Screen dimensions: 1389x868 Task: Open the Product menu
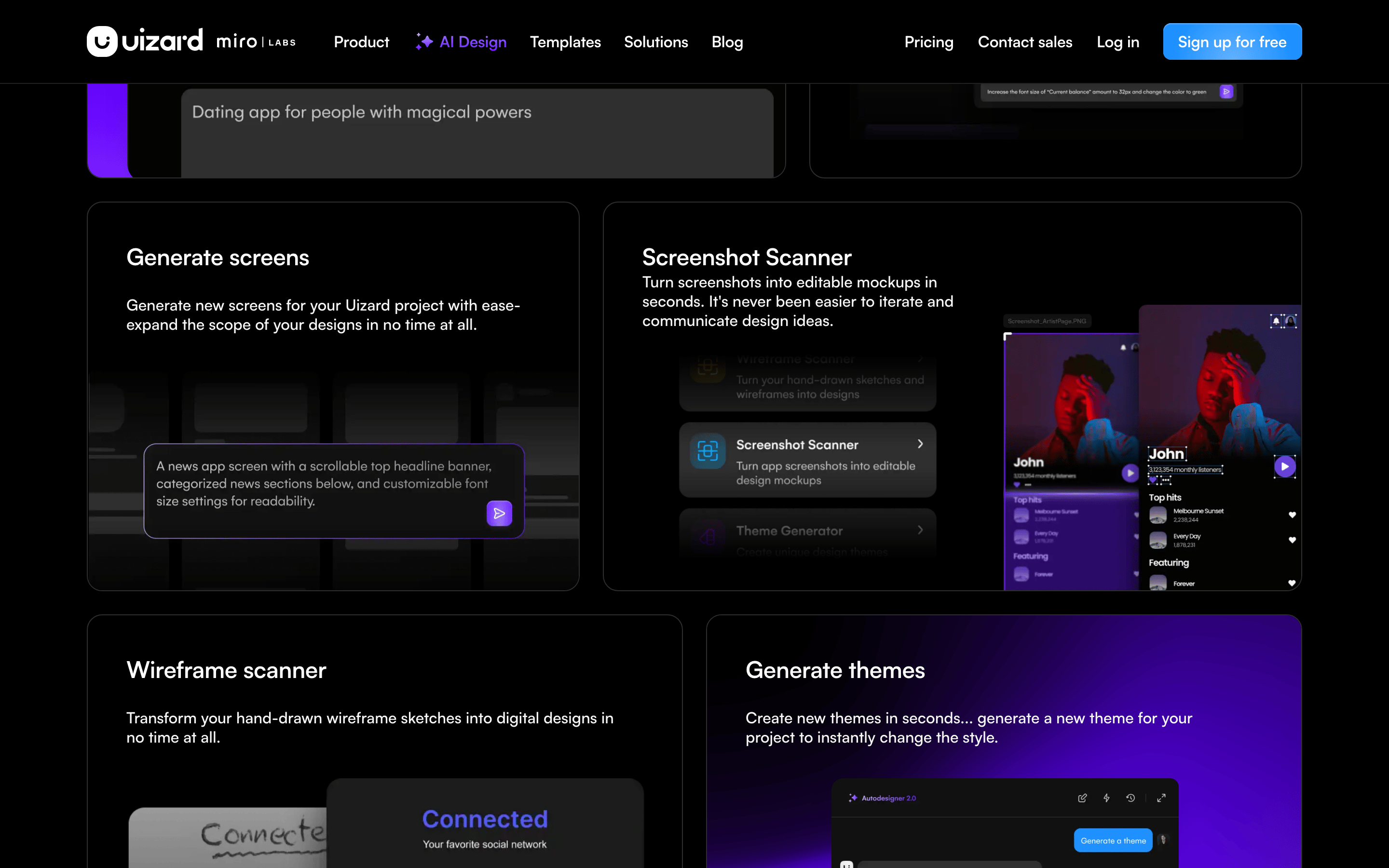tap(362, 42)
